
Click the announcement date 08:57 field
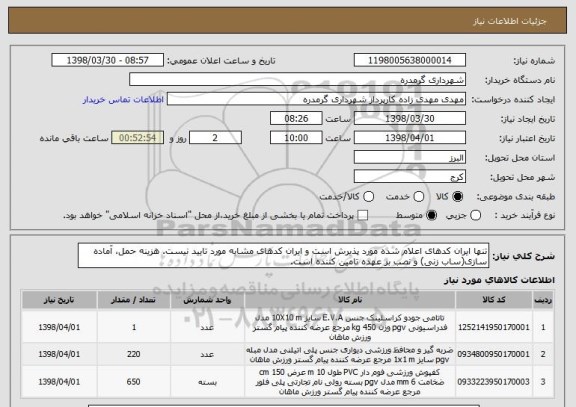tap(108, 60)
